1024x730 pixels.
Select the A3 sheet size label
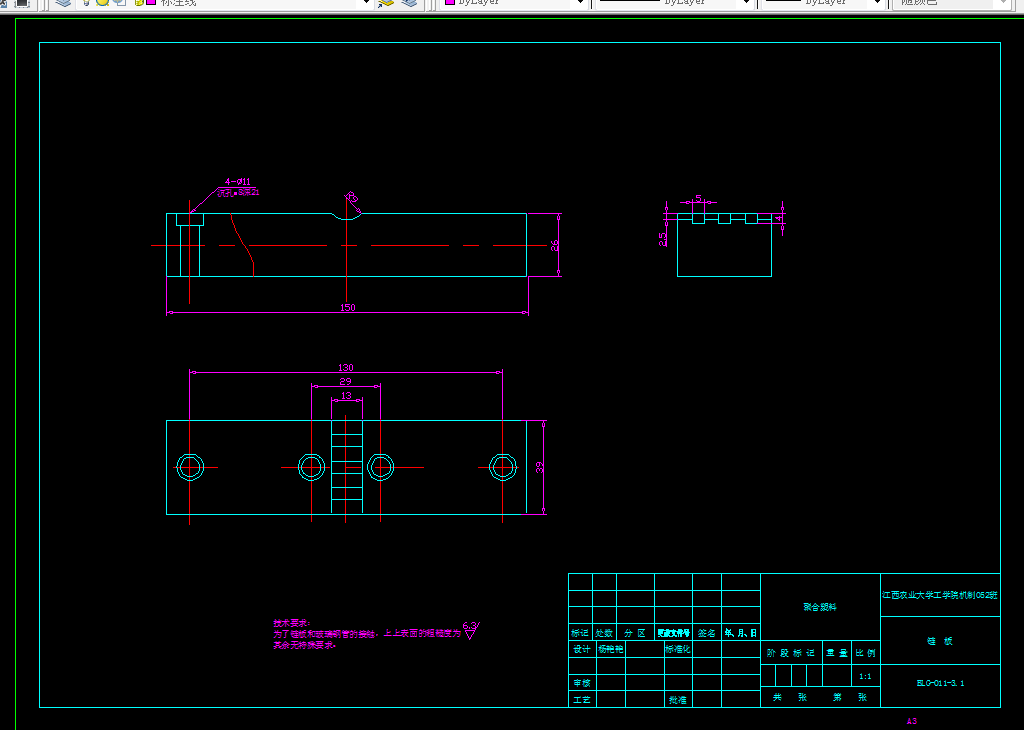point(912,722)
